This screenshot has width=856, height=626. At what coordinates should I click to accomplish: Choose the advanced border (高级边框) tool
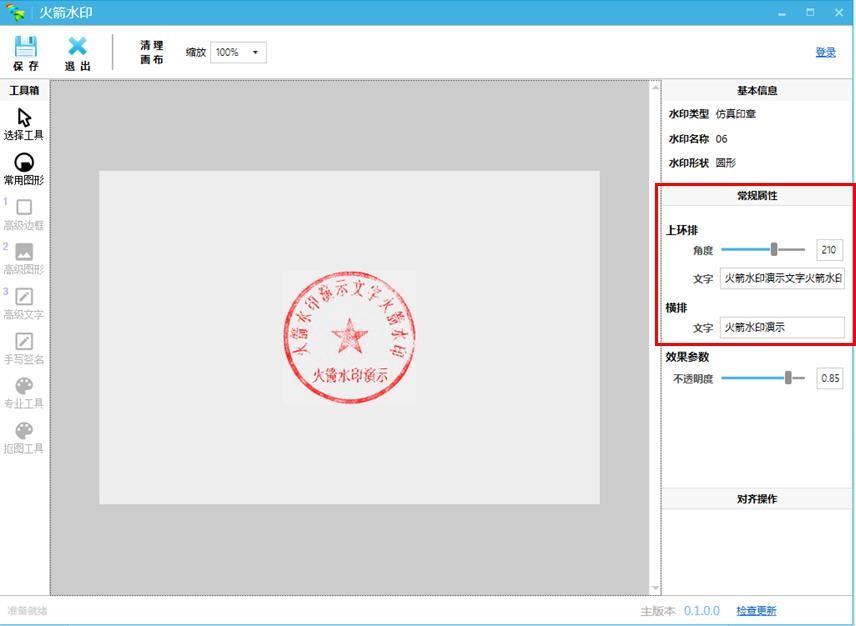[24, 207]
